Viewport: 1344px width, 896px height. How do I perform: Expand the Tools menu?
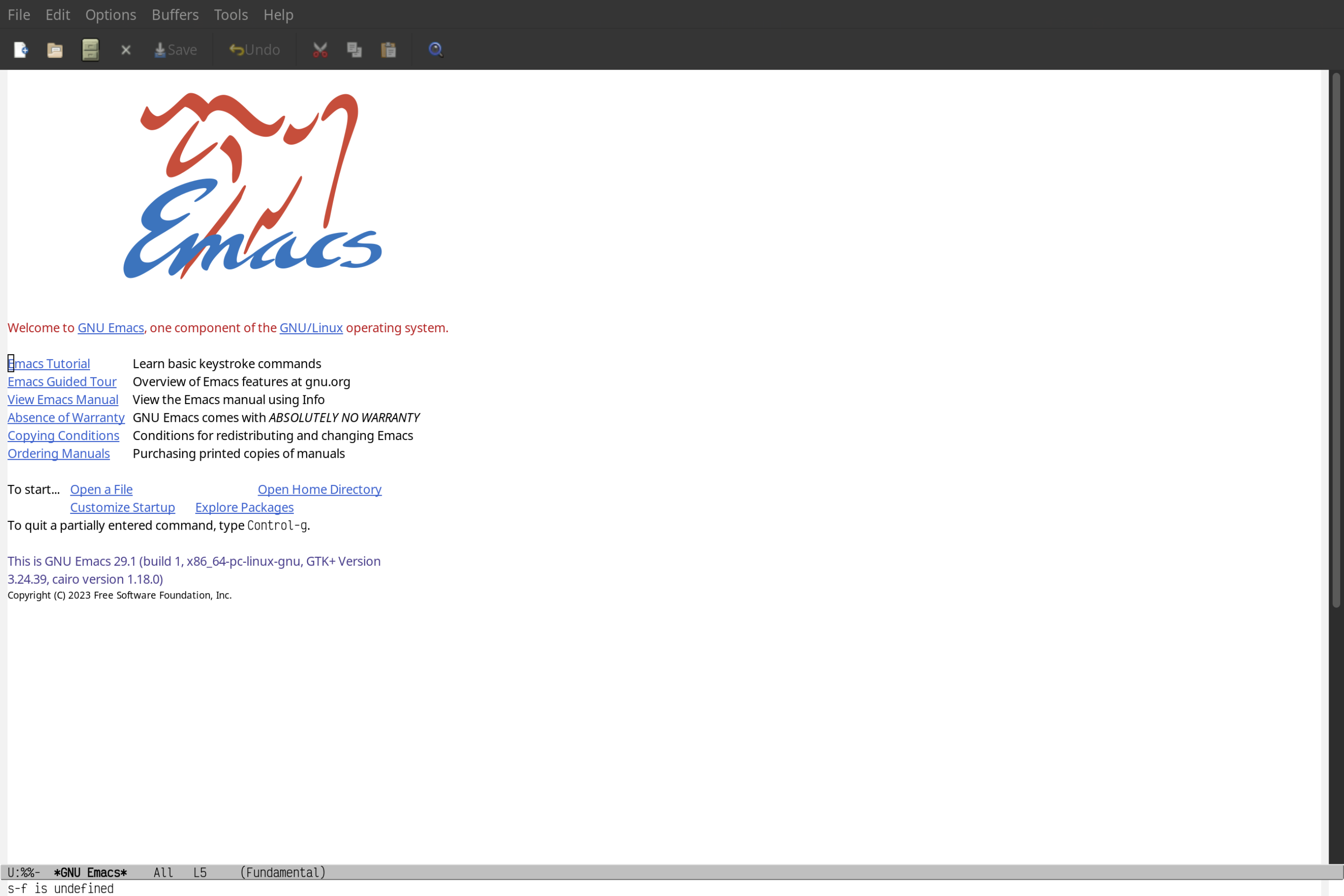click(230, 14)
